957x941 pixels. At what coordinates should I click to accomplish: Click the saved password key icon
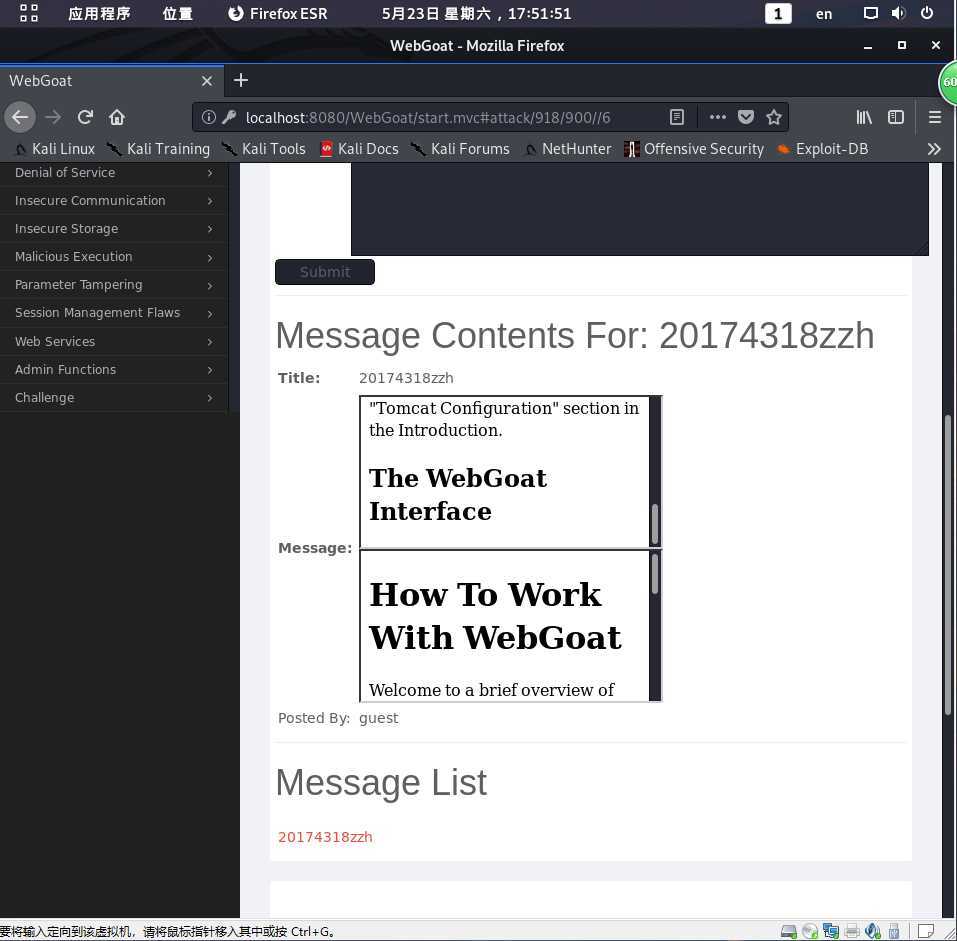coord(229,117)
